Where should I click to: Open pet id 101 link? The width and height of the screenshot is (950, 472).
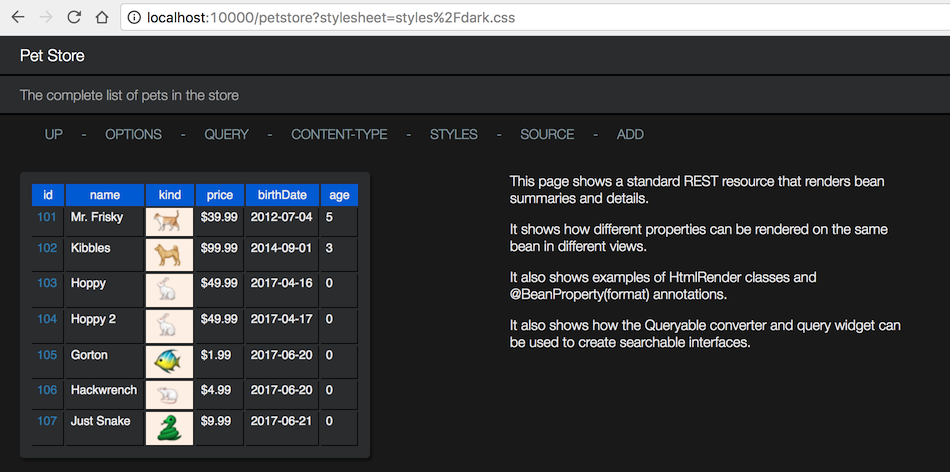point(47,217)
